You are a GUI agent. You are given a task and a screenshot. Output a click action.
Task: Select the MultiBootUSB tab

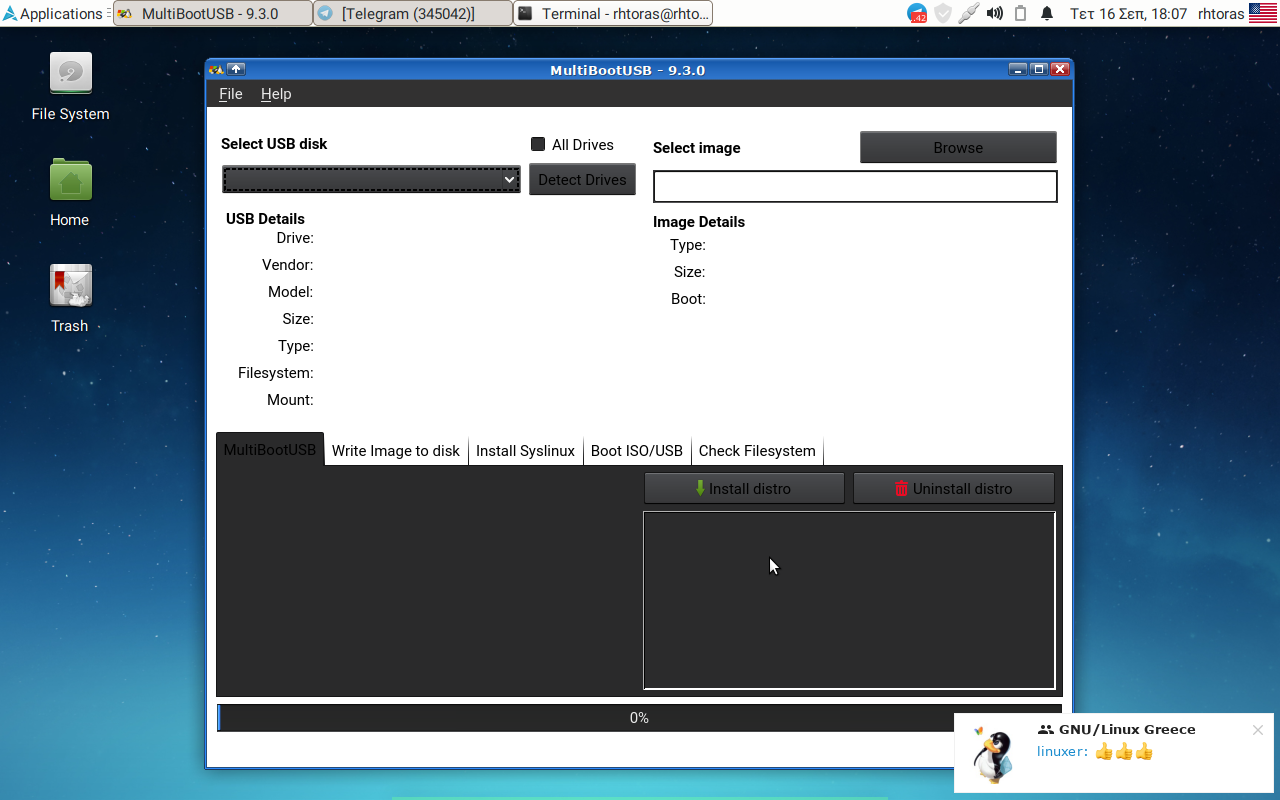270,449
